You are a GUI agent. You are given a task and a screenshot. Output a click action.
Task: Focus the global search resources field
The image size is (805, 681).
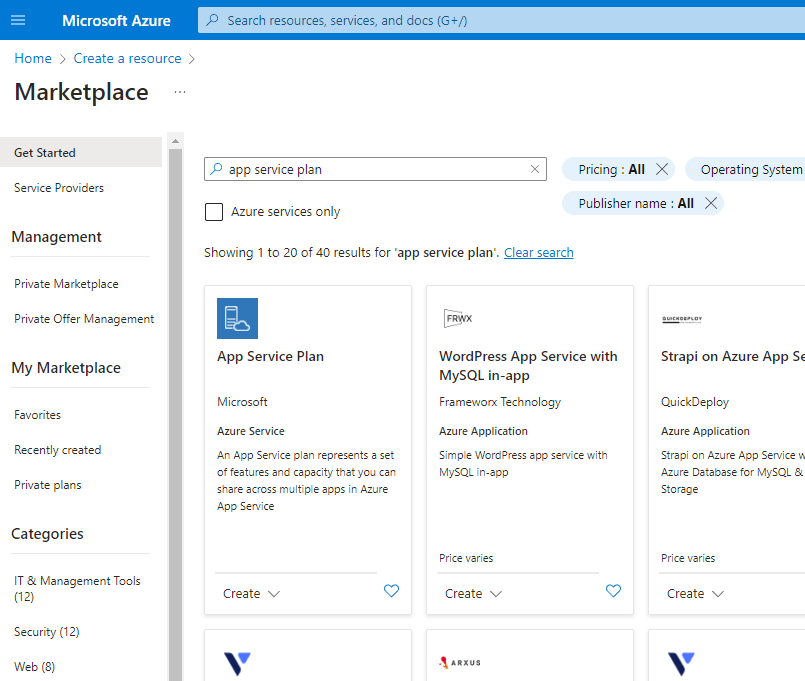501,21
